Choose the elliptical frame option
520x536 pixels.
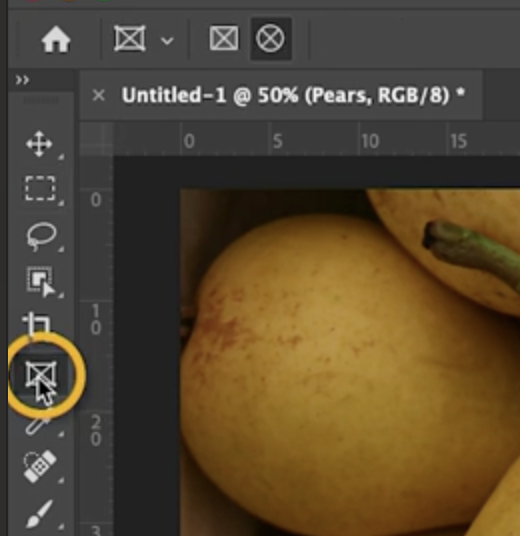point(270,39)
